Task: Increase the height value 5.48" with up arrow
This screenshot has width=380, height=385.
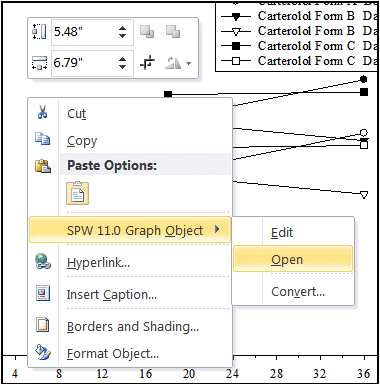Action: pos(122,28)
